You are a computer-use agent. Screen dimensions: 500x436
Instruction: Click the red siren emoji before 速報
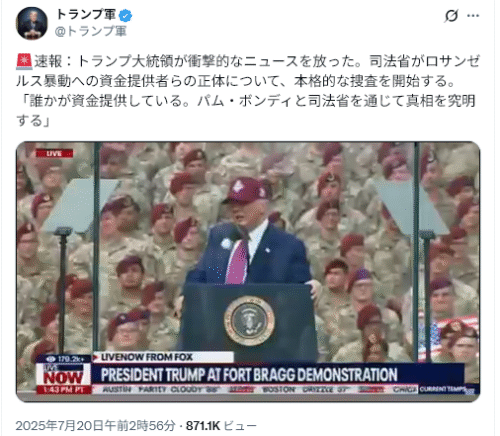coord(24,62)
